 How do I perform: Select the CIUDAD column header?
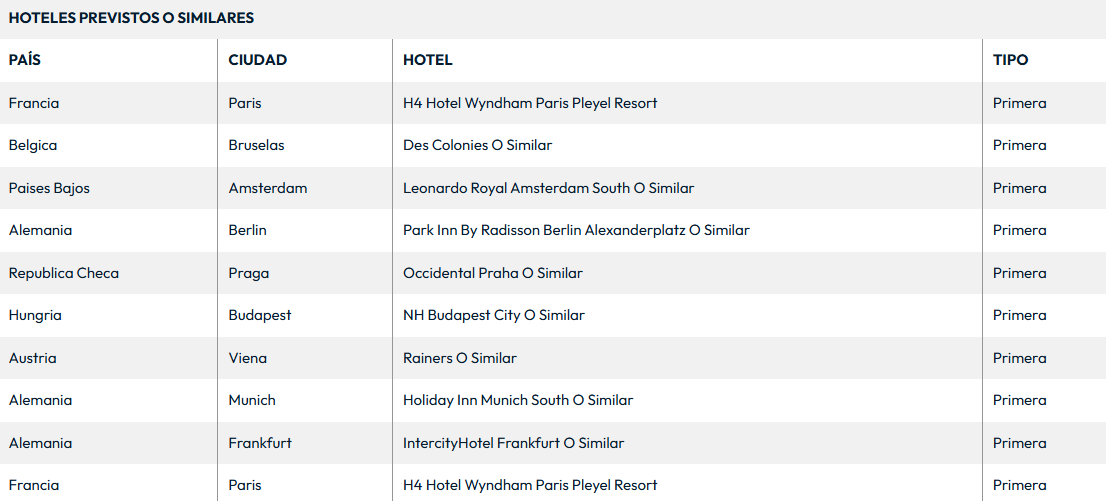click(x=257, y=60)
